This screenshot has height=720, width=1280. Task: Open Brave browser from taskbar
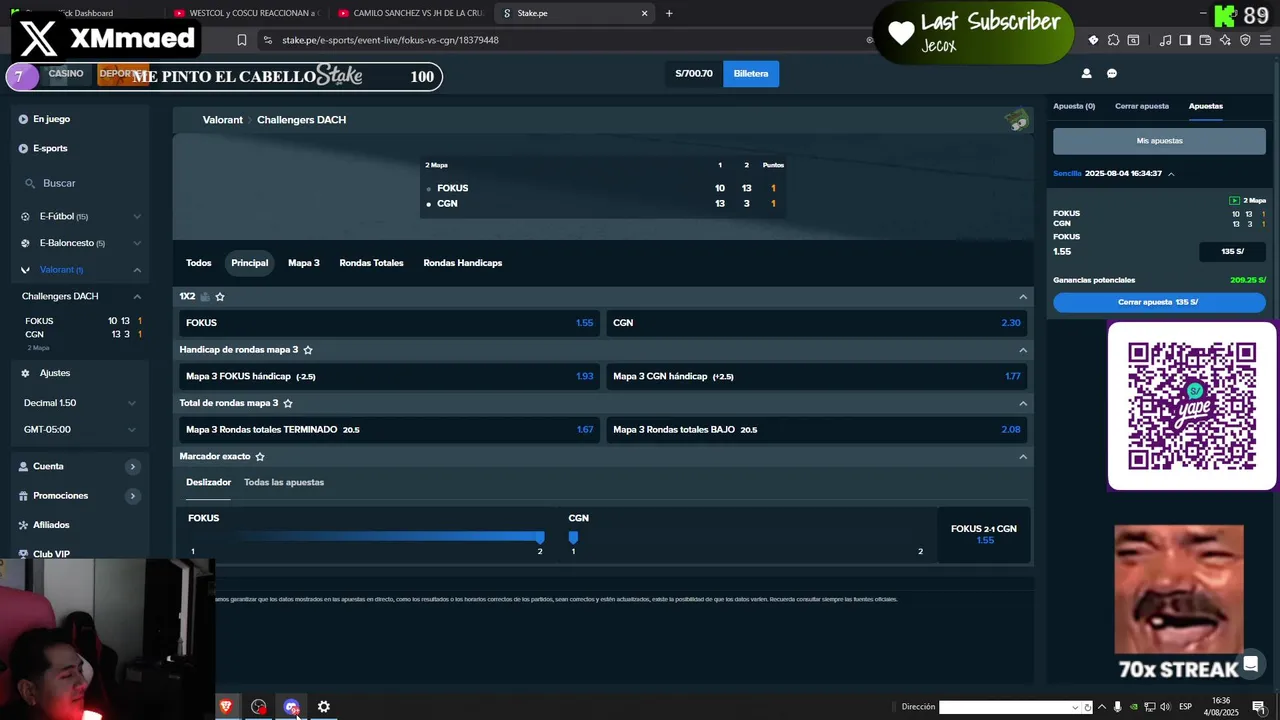[226, 707]
